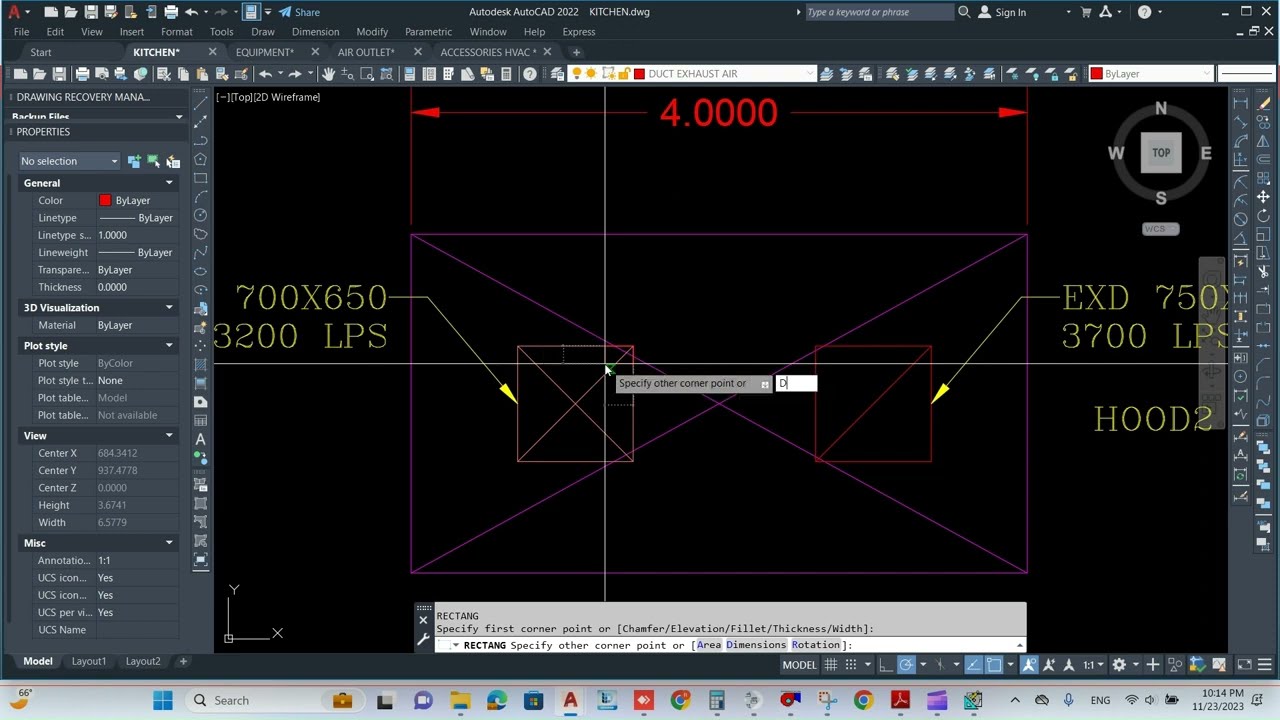
Task: Click the command line wrench customize icon
Action: point(423,640)
